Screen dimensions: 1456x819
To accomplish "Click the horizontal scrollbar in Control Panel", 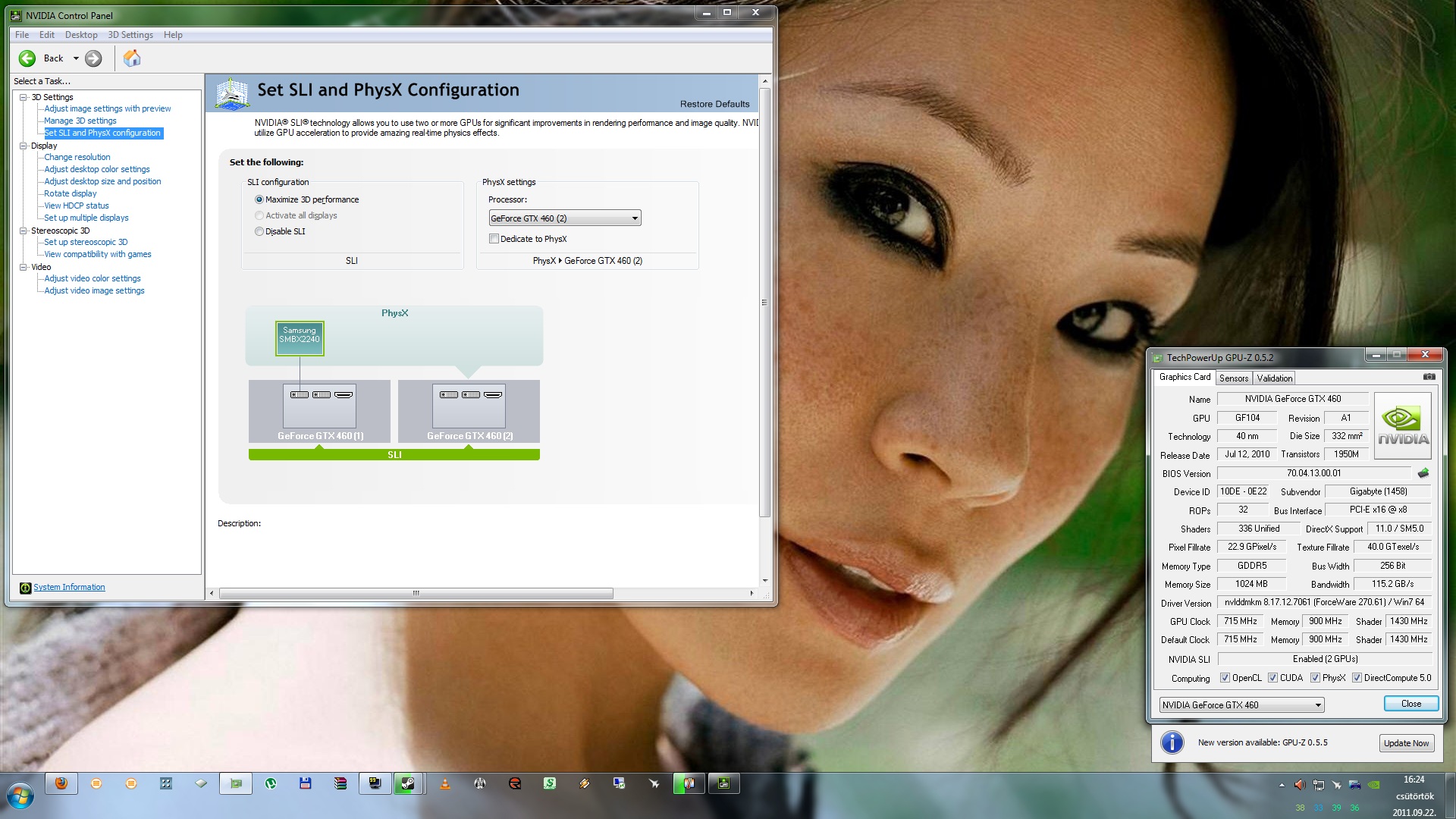I will pyautogui.click(x=416, y=594).
